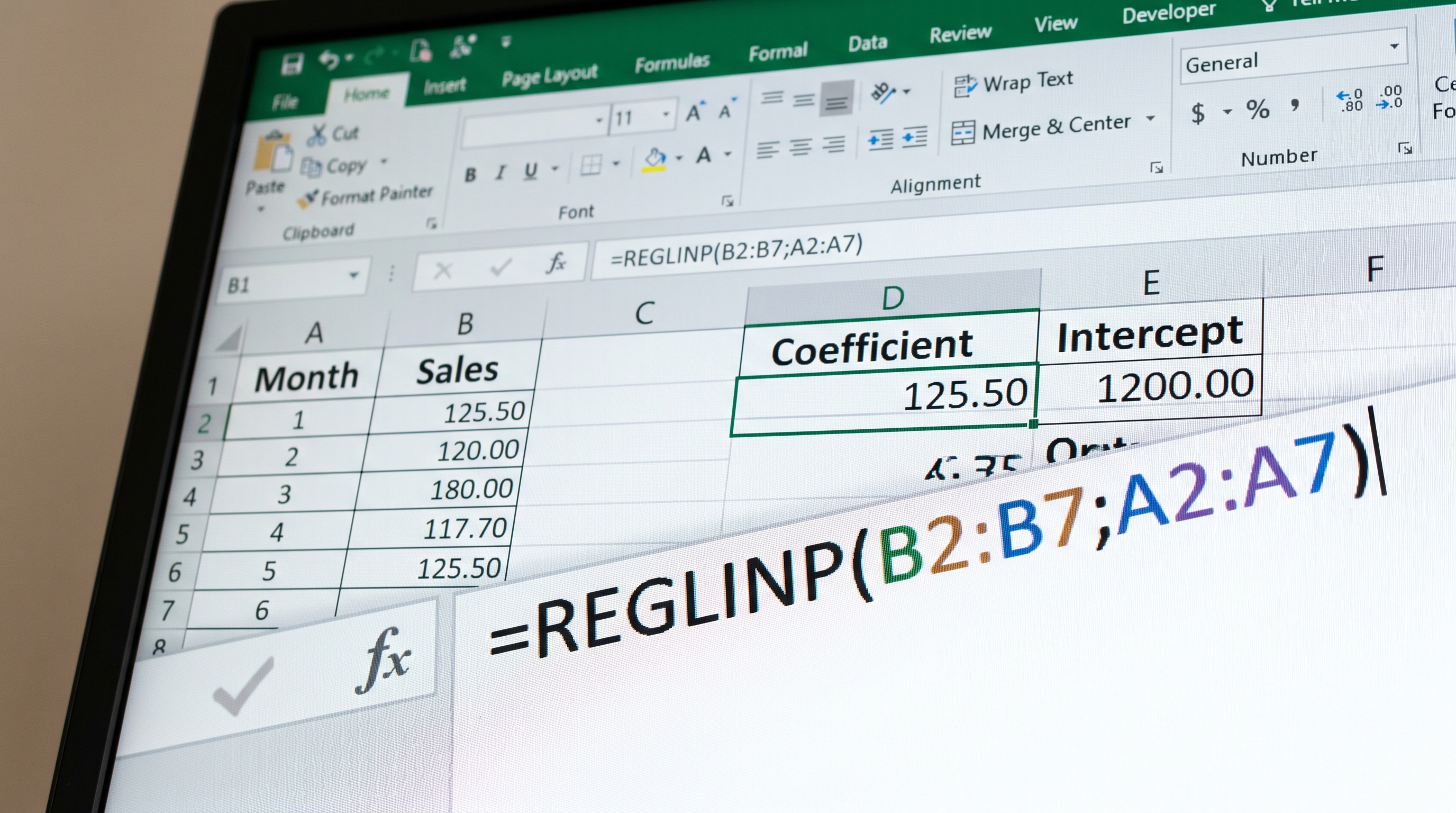Image resolution: width=1456 pixels, height=813 pixels.
Task: Click the Fill Color paint bucket
Action: click(654, 159)
